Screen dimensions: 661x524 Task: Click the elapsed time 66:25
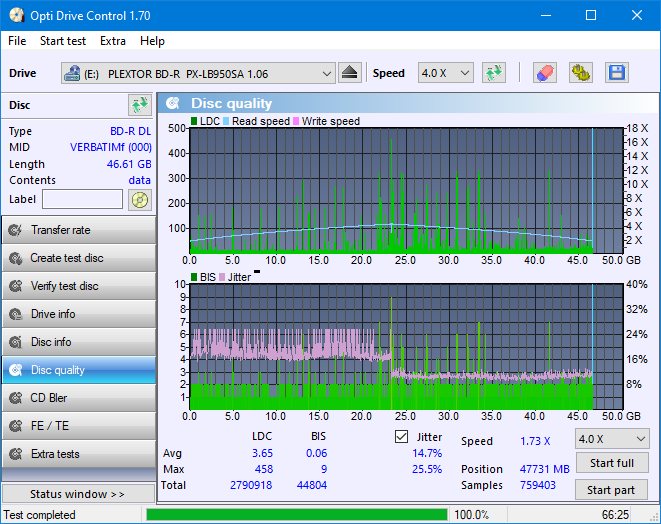615,515
